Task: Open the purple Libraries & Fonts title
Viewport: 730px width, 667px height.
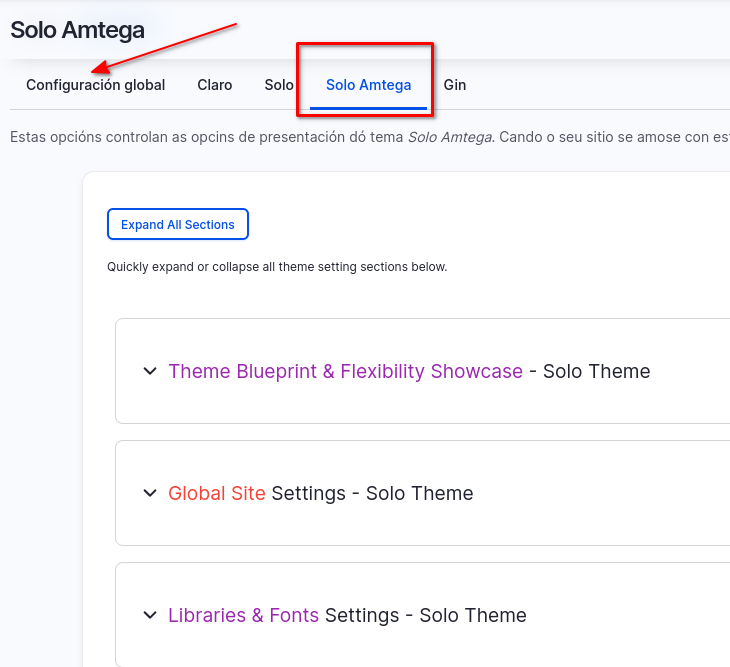Action: click(x=243, y=615)
